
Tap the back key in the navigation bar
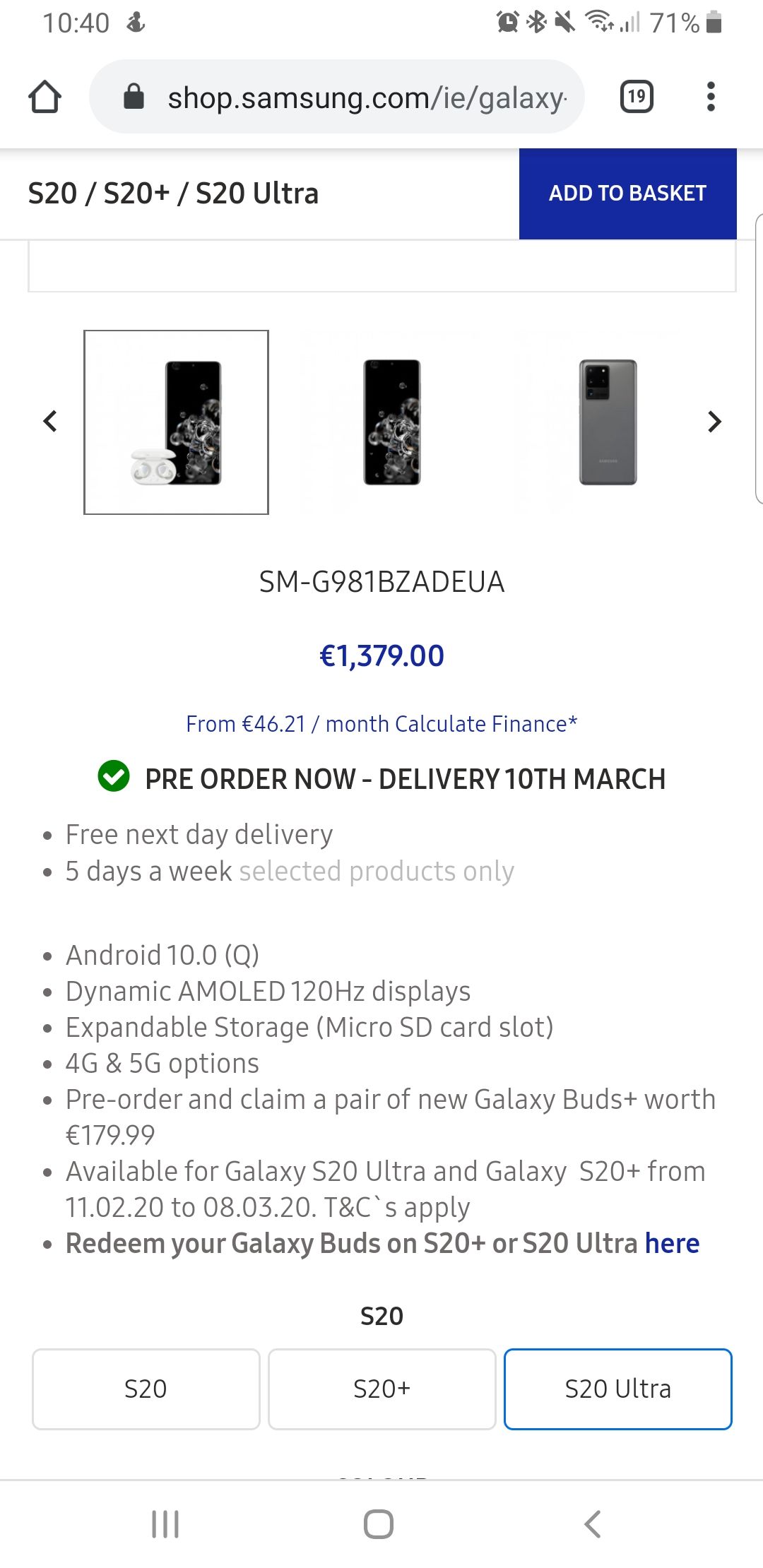[593, 1524]
